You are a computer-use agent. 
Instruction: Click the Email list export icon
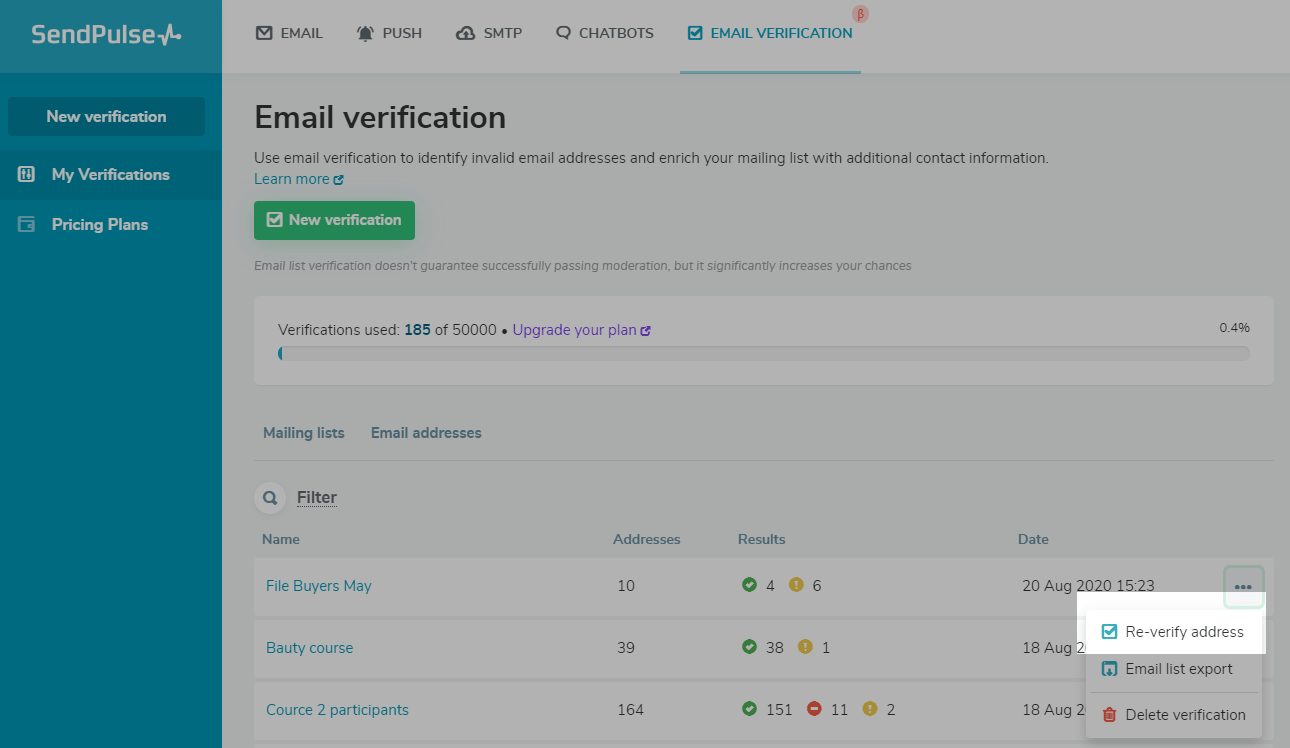click(x=1109, y=669)
